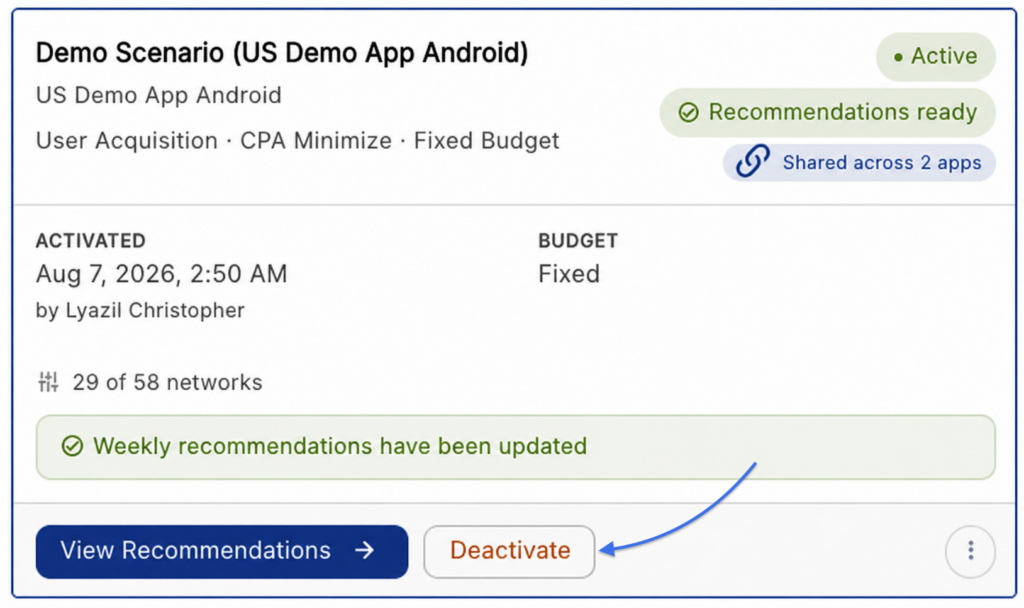Deactivate the Demo Scenario
Image resolution: width=1024 pixels, height=608 pixels.
(x=509, y=551)
